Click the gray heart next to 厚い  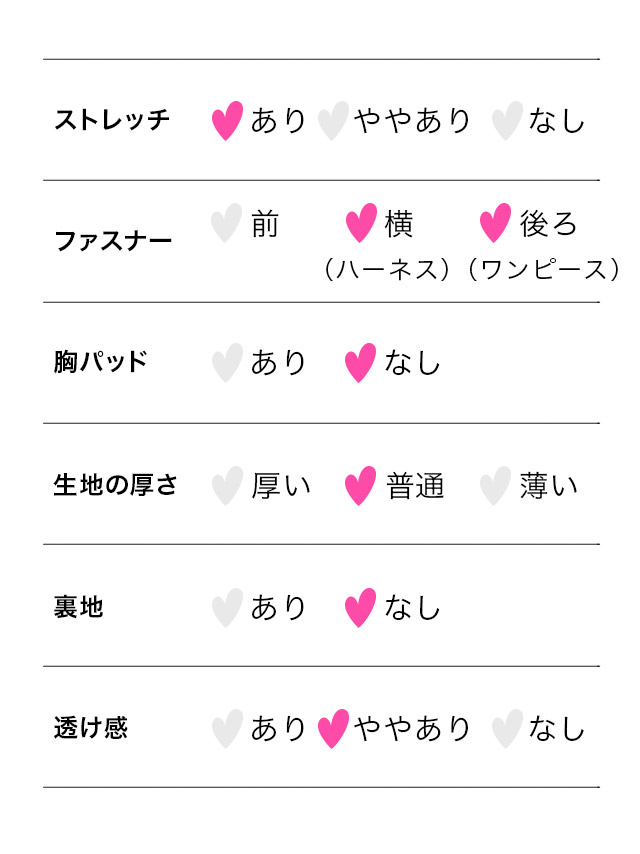coord(227,486)
